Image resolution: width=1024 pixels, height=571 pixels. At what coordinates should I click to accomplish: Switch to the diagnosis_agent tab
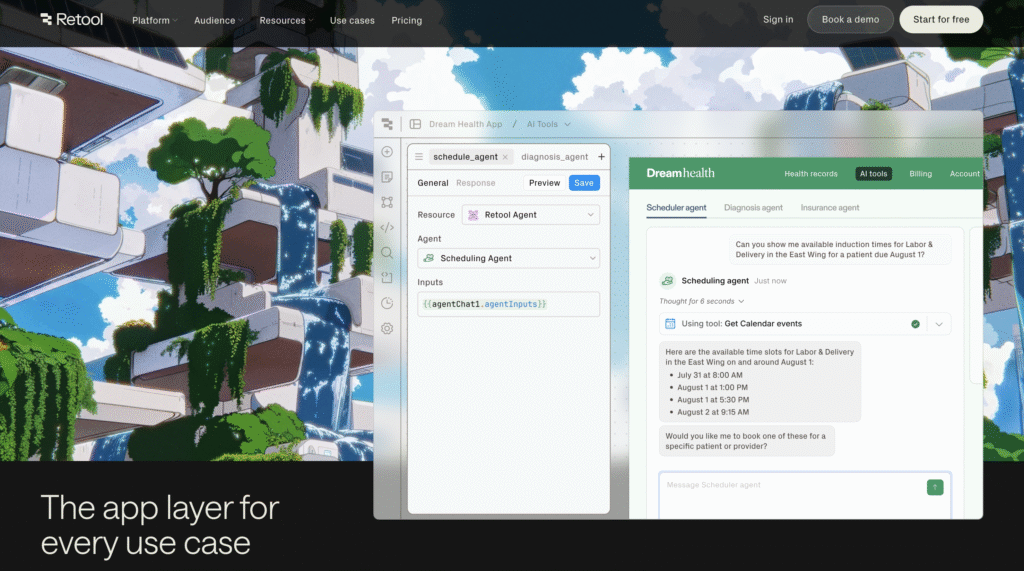click(x=554, y=157)
